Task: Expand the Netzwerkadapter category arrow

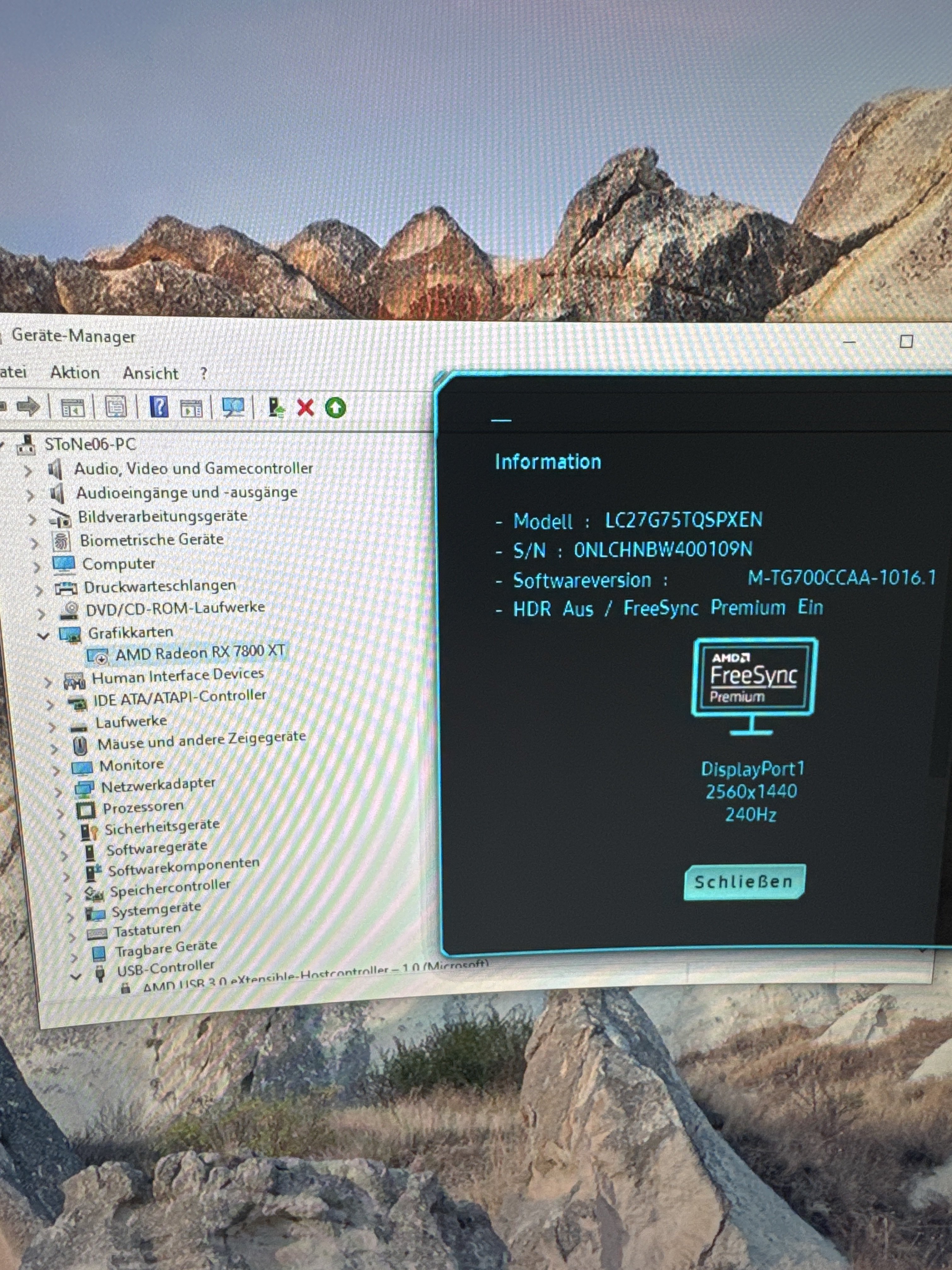Action: point(58,792)
